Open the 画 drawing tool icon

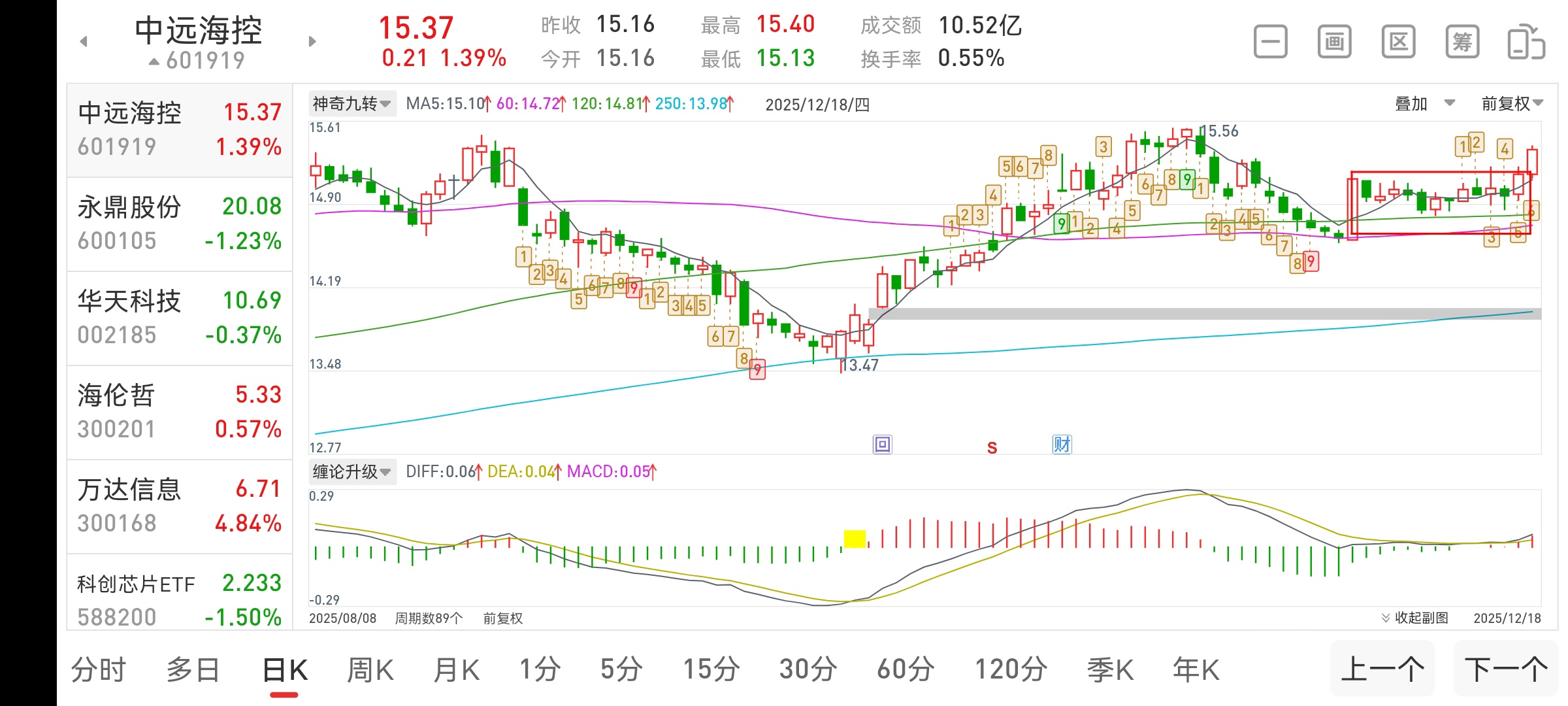(x=1334, y=42)
